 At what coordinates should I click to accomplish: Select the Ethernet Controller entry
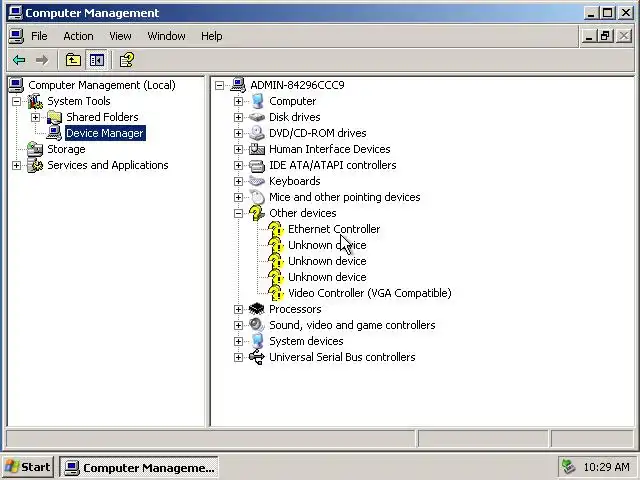pos(334,229)
